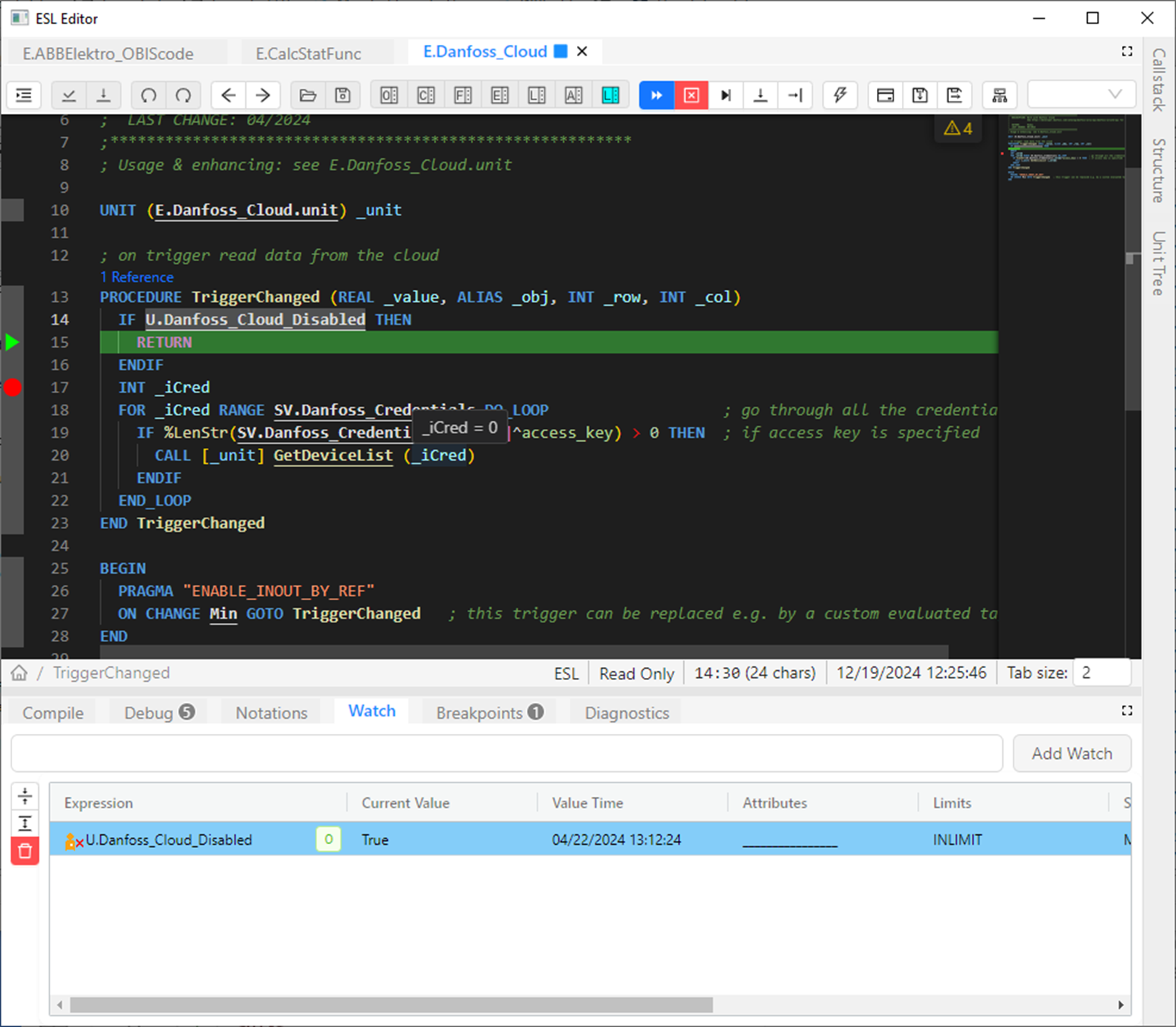Click the red breakpoint on line 17
1176x1027 pixels.
(x=13, y=388)
